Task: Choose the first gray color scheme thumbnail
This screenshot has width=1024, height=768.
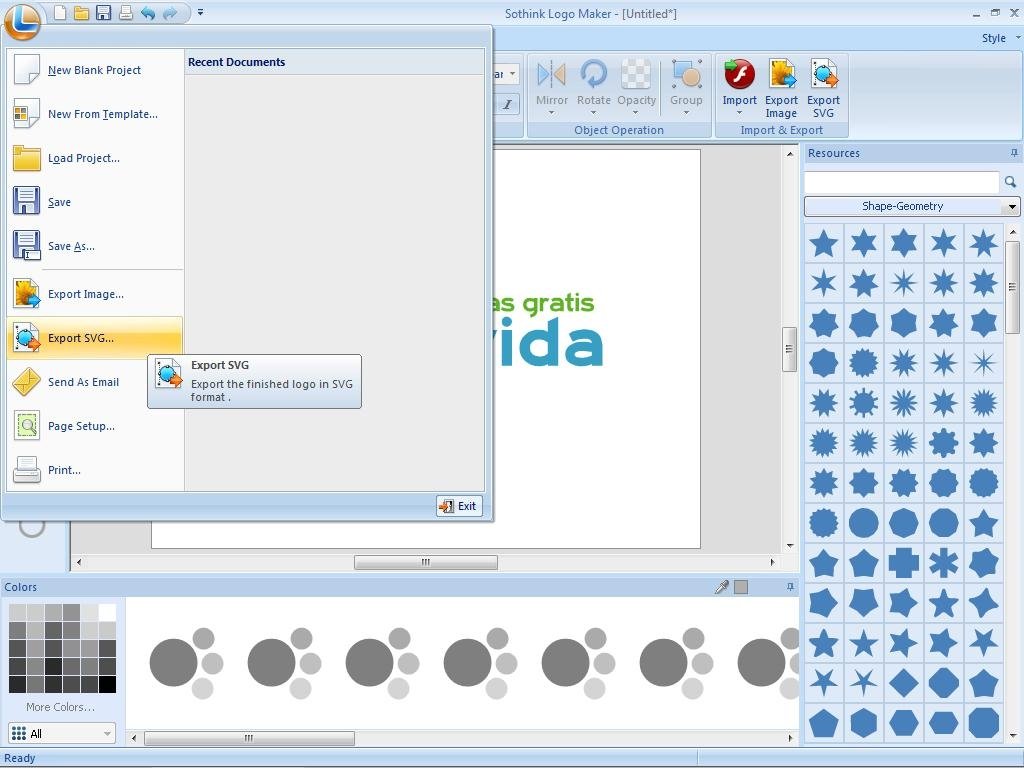Action: point(187,663)
